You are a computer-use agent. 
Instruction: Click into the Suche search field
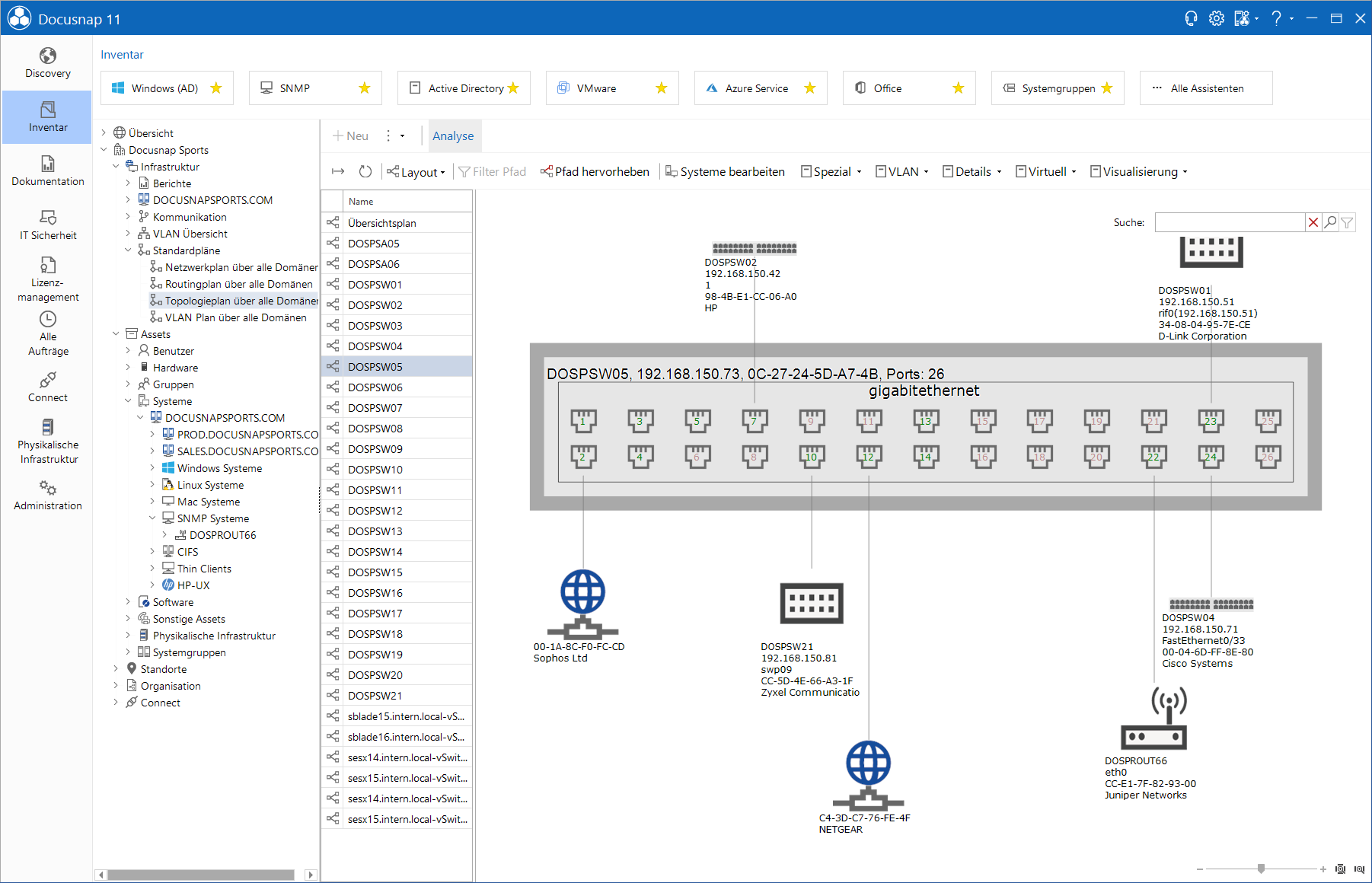(x=1230, y=222)
